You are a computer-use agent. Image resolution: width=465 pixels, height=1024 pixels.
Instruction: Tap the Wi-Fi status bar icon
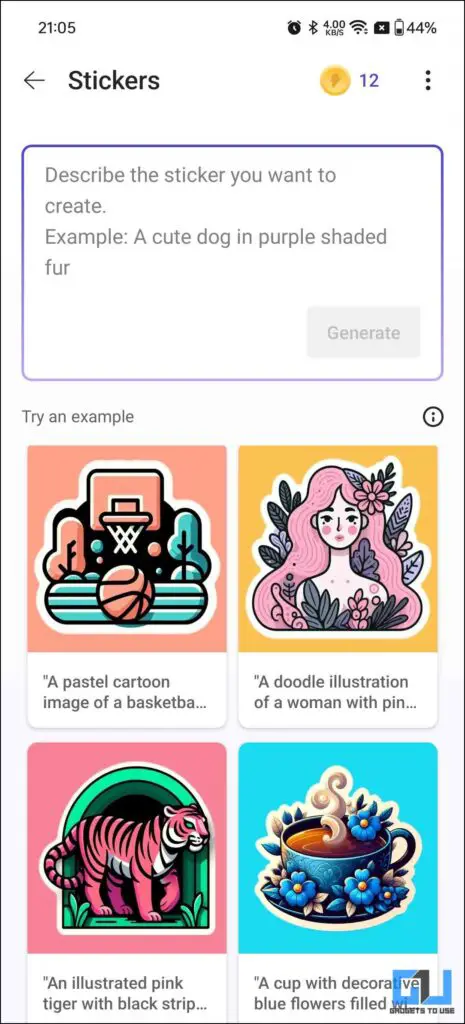coord(358,27)
